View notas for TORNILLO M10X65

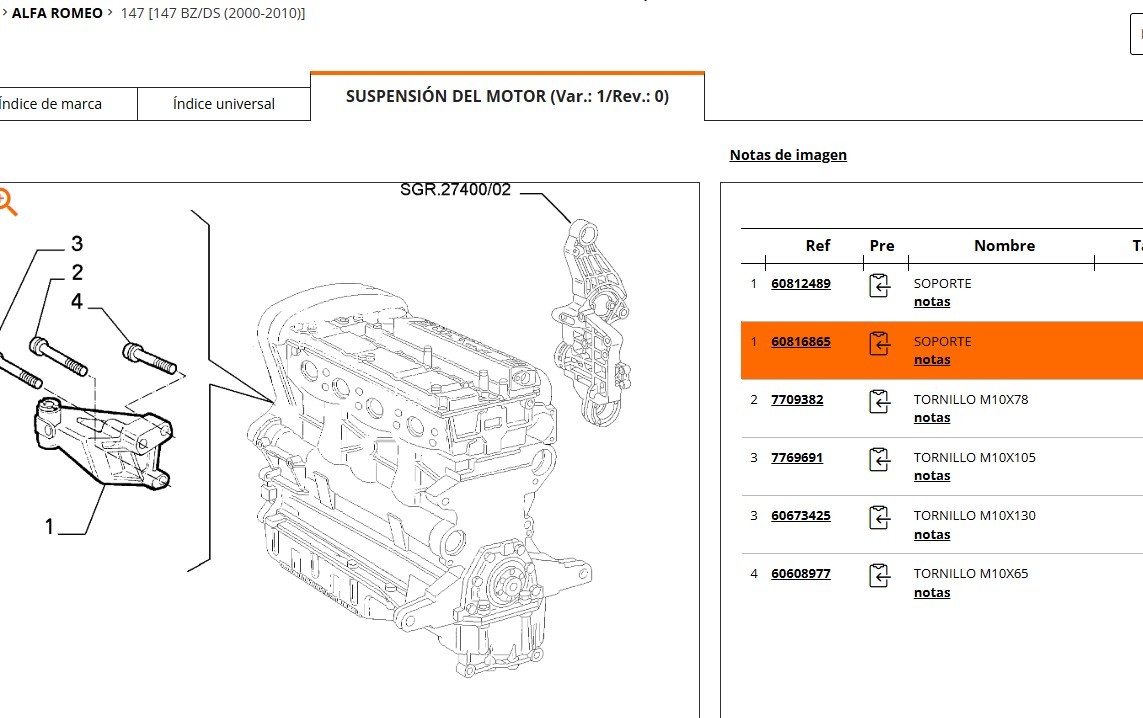coord(932,593)
